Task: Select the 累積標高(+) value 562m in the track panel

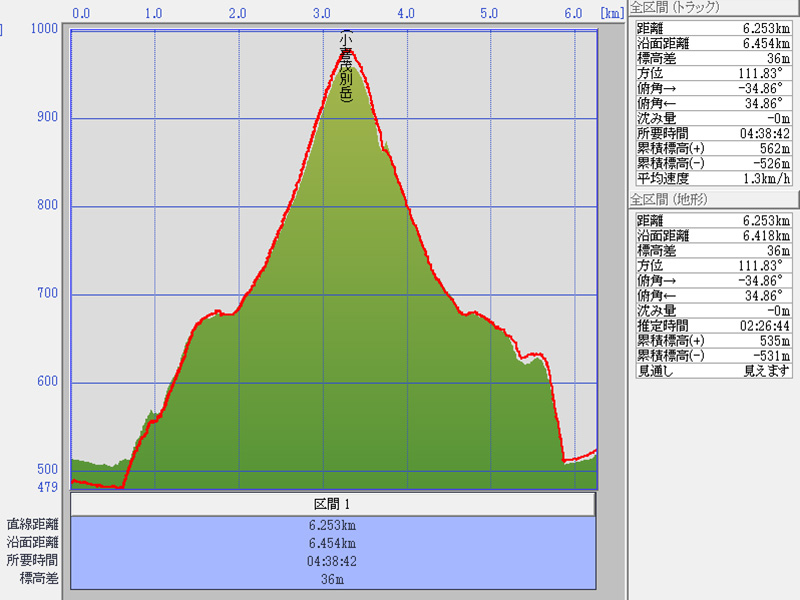Action: point(775,148)
